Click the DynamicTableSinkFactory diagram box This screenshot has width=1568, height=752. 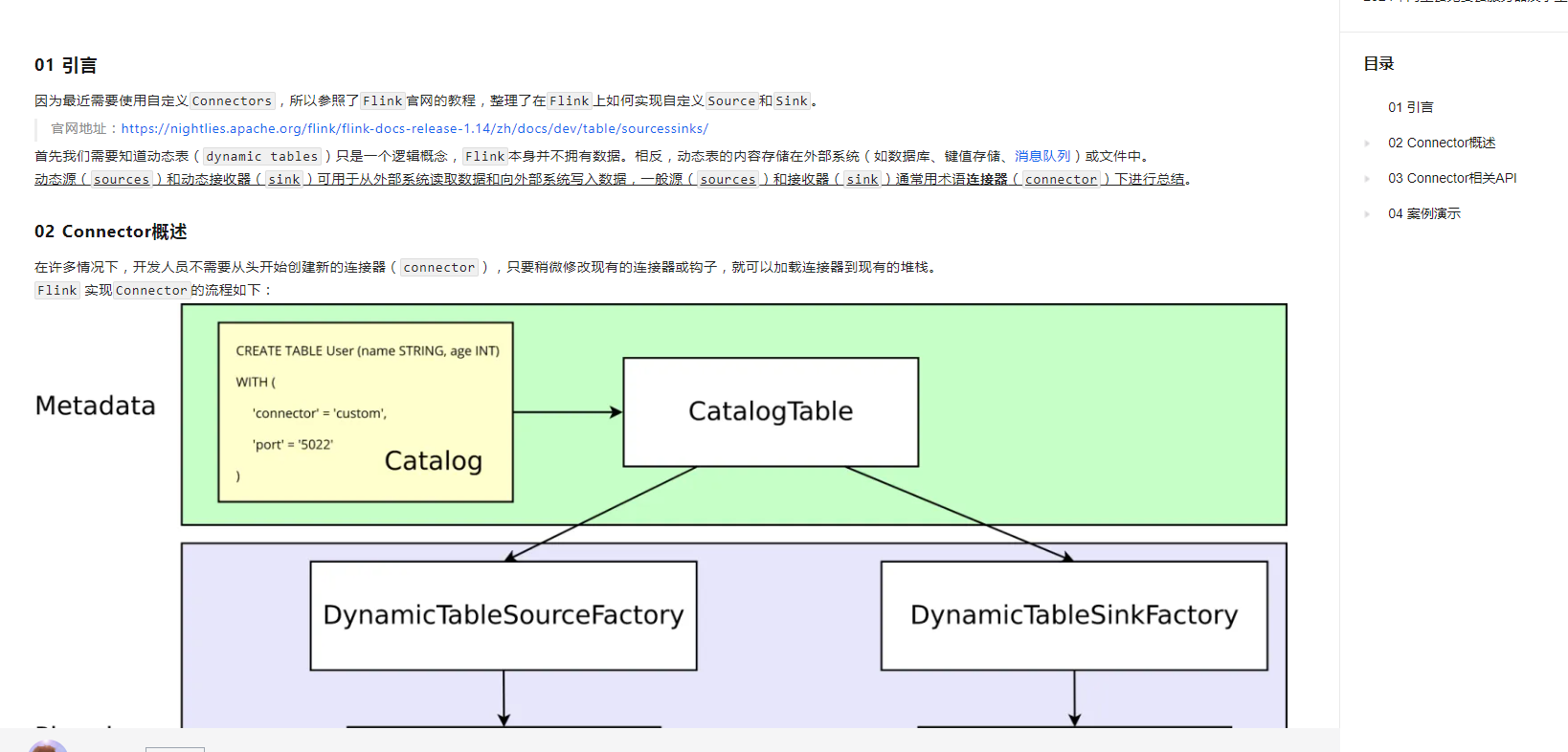coord(1074,615)
